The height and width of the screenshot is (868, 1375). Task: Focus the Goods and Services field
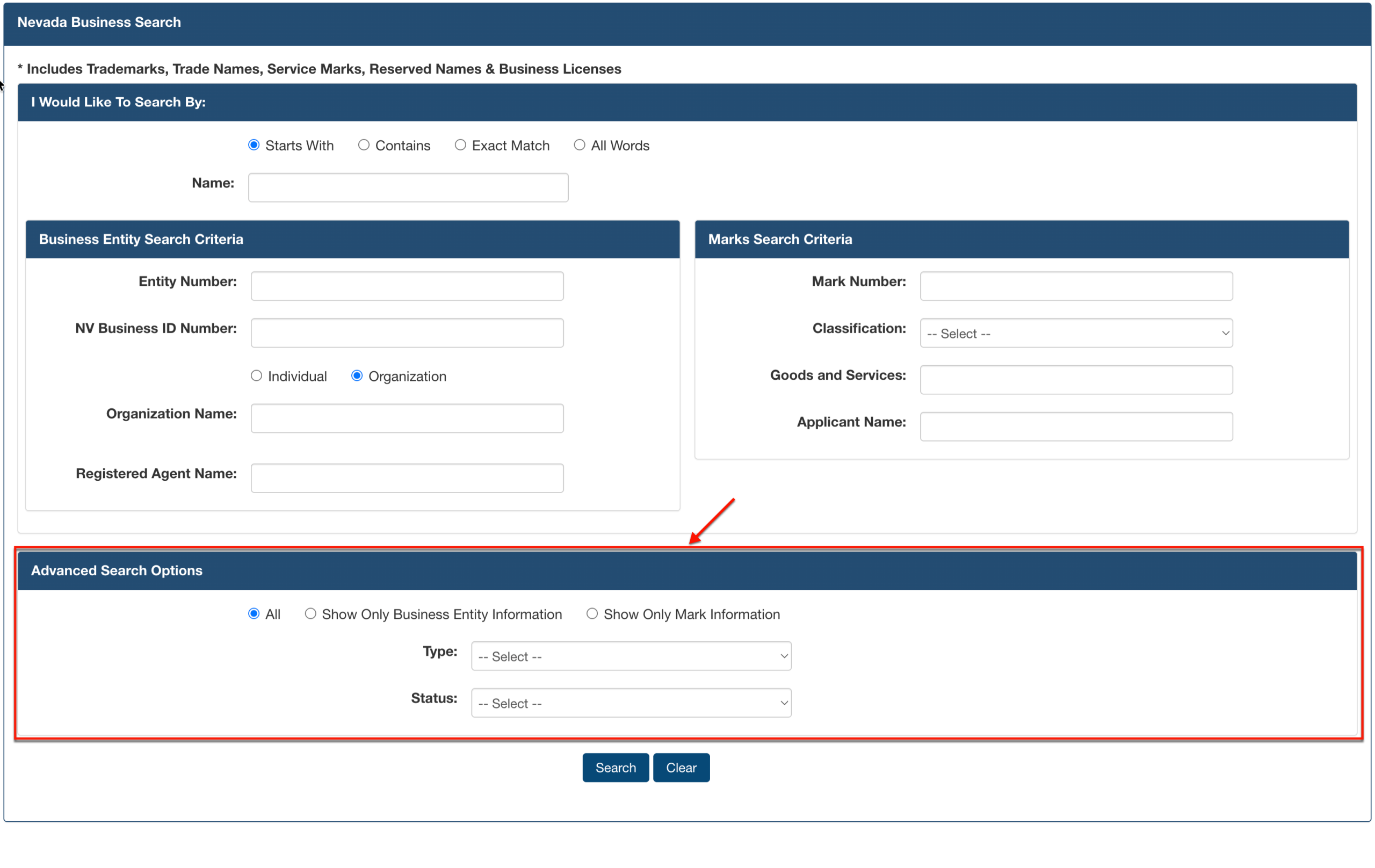1076,380
